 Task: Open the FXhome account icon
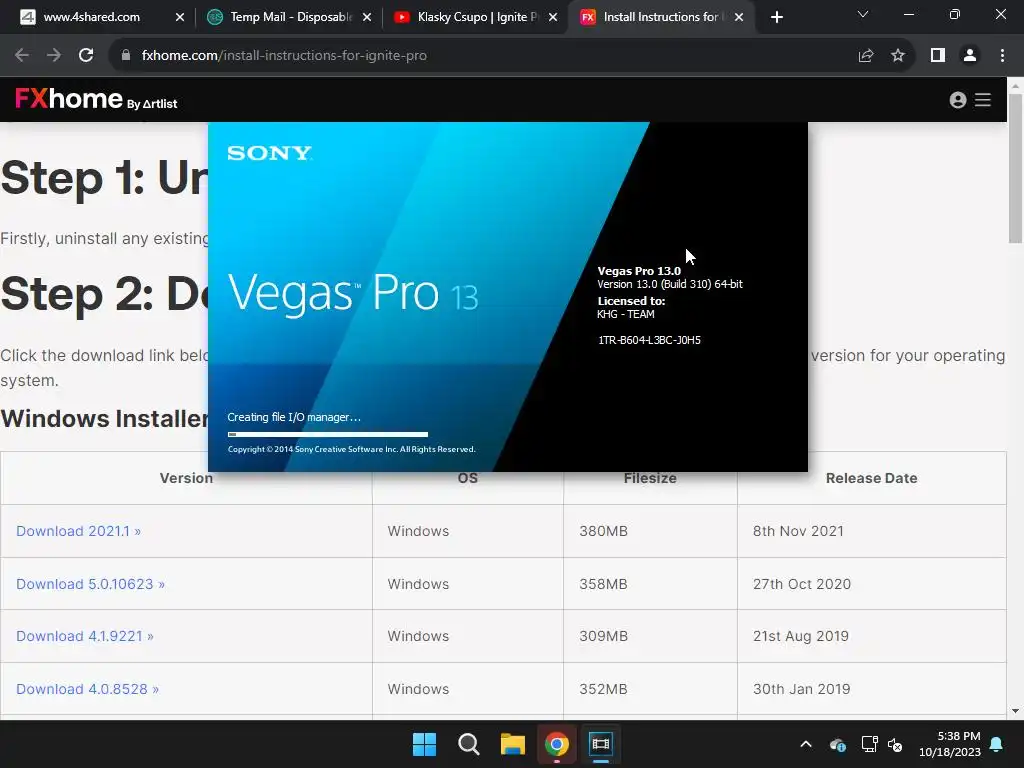957,99
